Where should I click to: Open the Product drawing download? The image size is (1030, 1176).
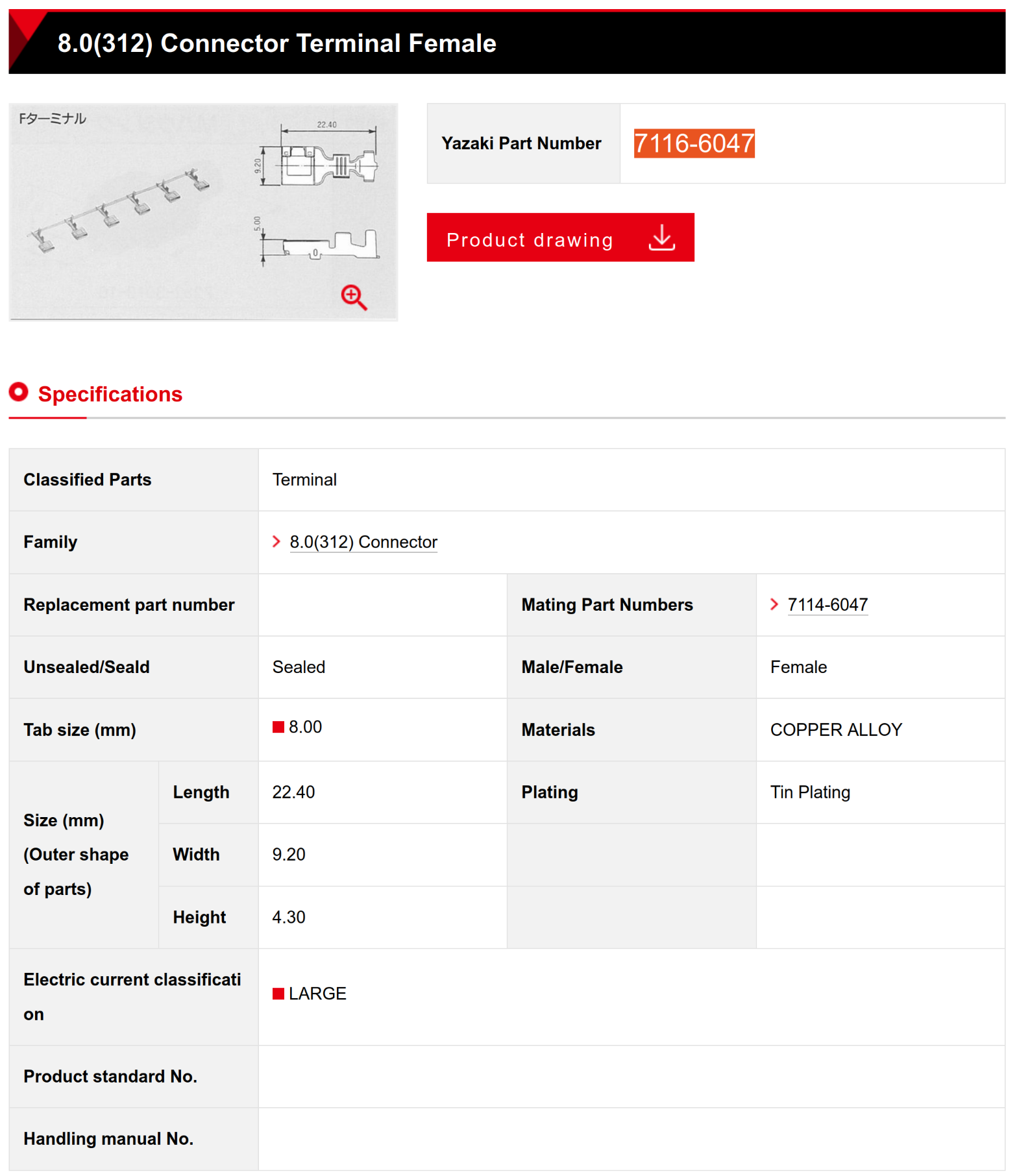[x=530, y=239]
